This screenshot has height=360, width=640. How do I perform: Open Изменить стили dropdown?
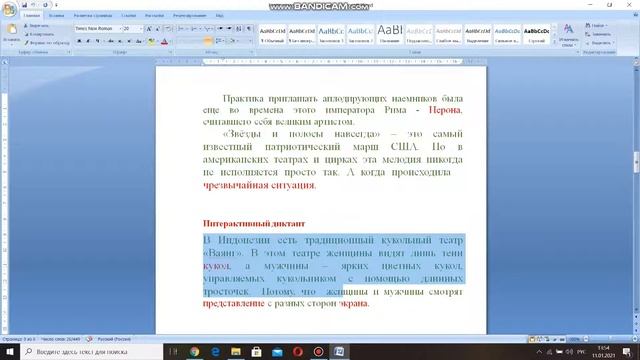[568, 35]
